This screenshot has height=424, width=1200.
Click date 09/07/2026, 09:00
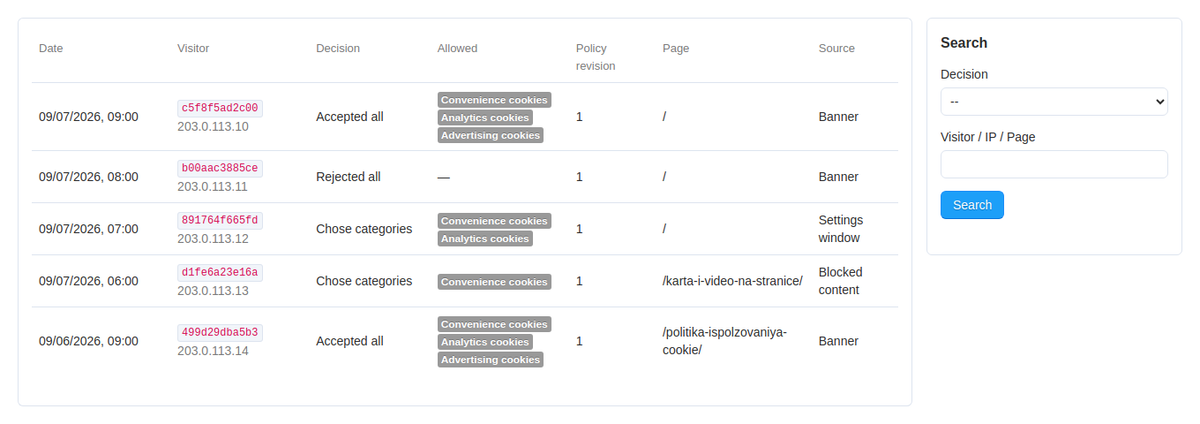point(89,117)
